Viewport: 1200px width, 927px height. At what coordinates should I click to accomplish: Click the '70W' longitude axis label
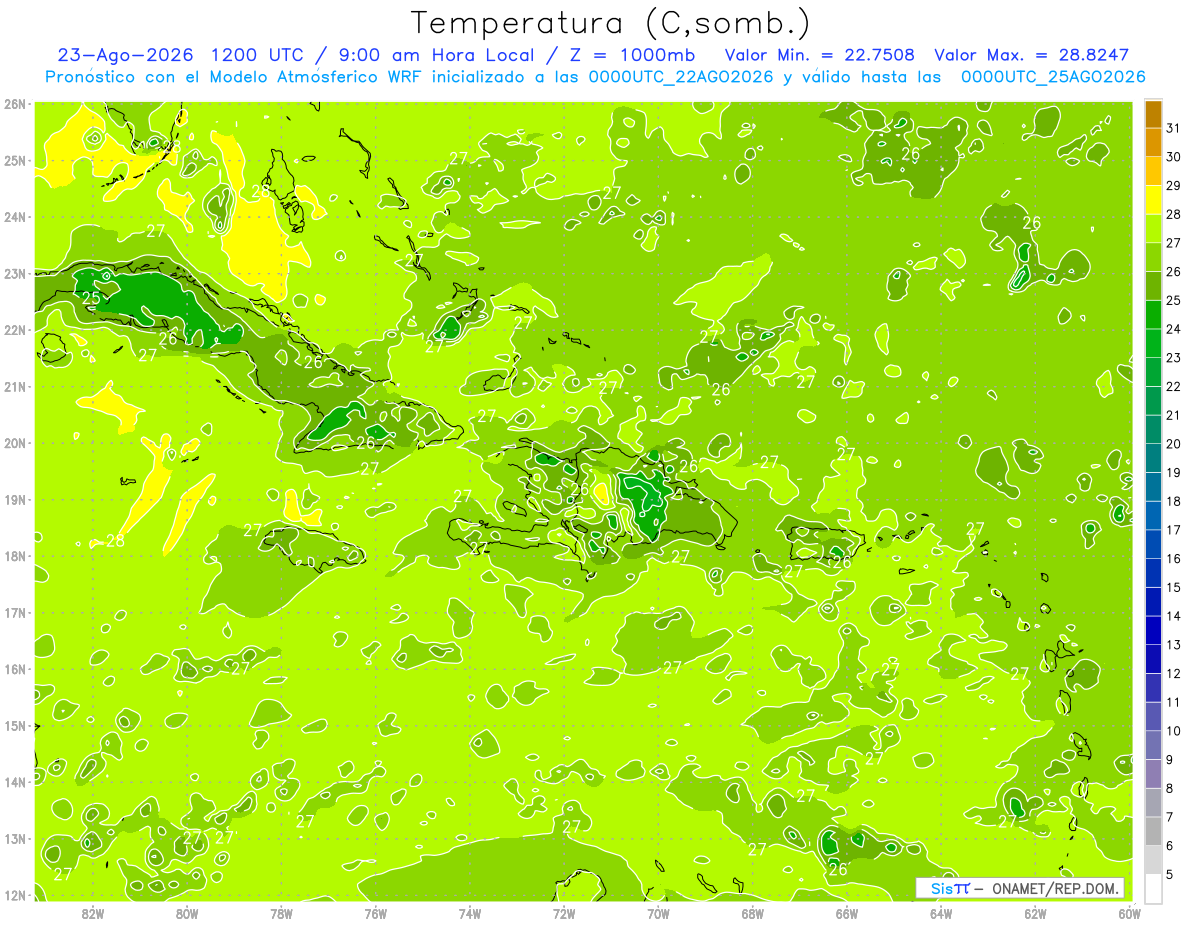658,913
